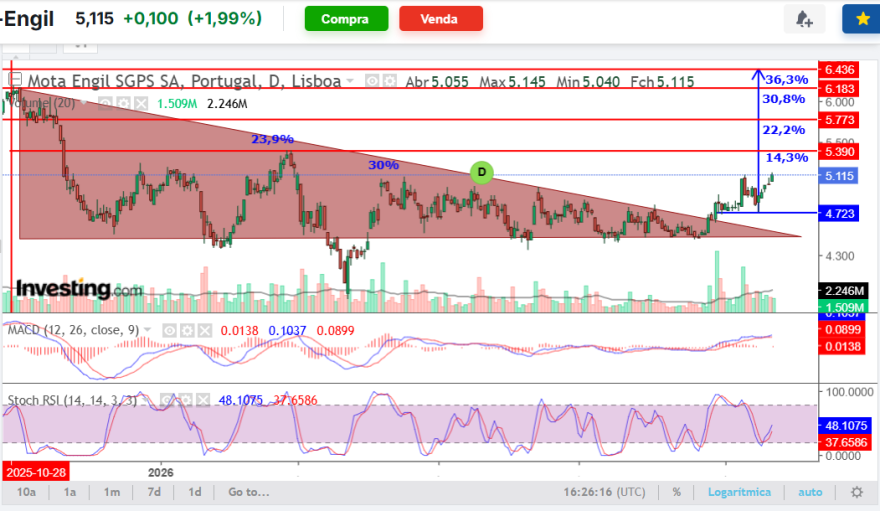The image size is (880, 511).
Task: Click the 5.773 red price line label
Action: tap(838, 119)
